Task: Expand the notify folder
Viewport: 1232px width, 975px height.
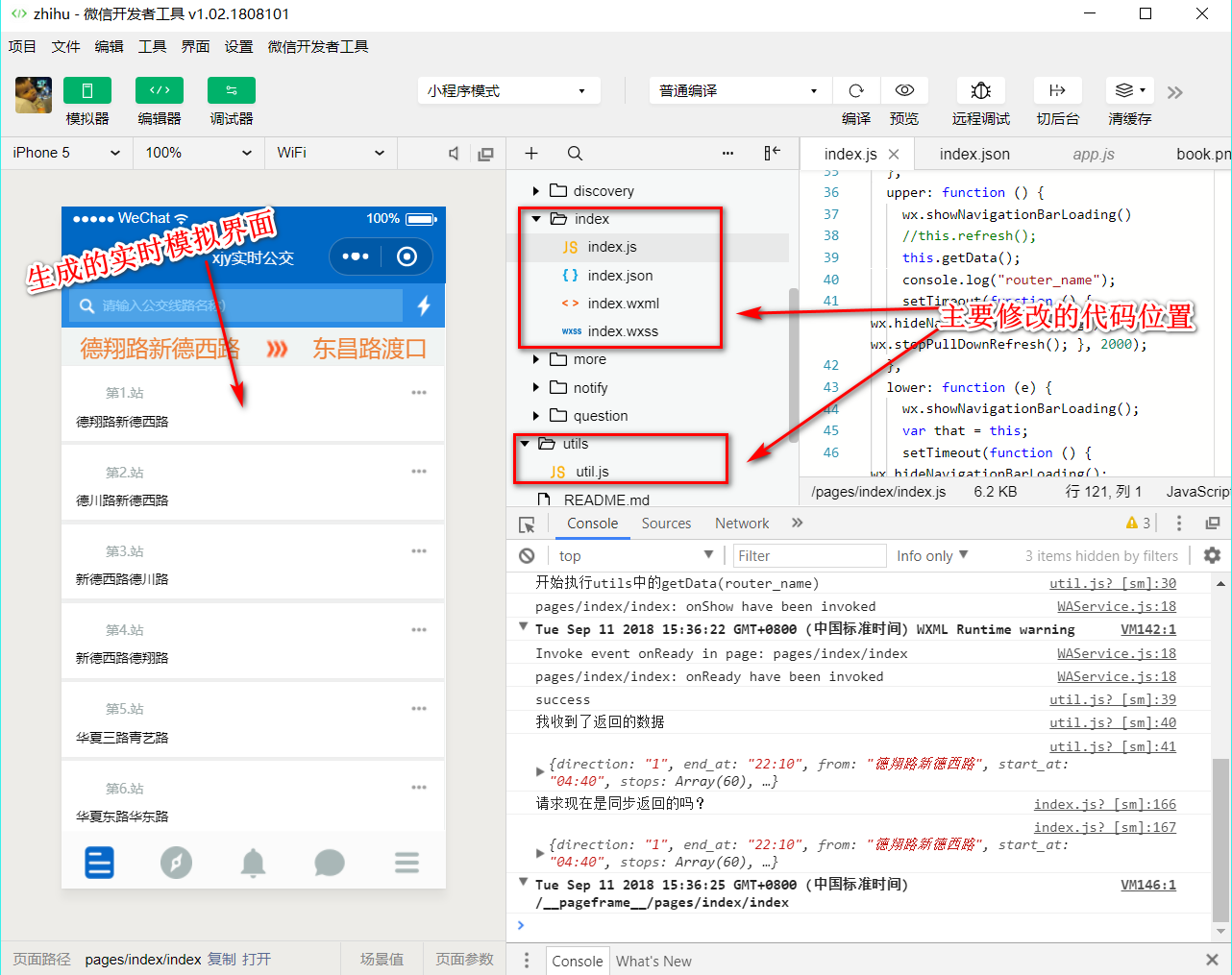Action: (x=535, y=388)
